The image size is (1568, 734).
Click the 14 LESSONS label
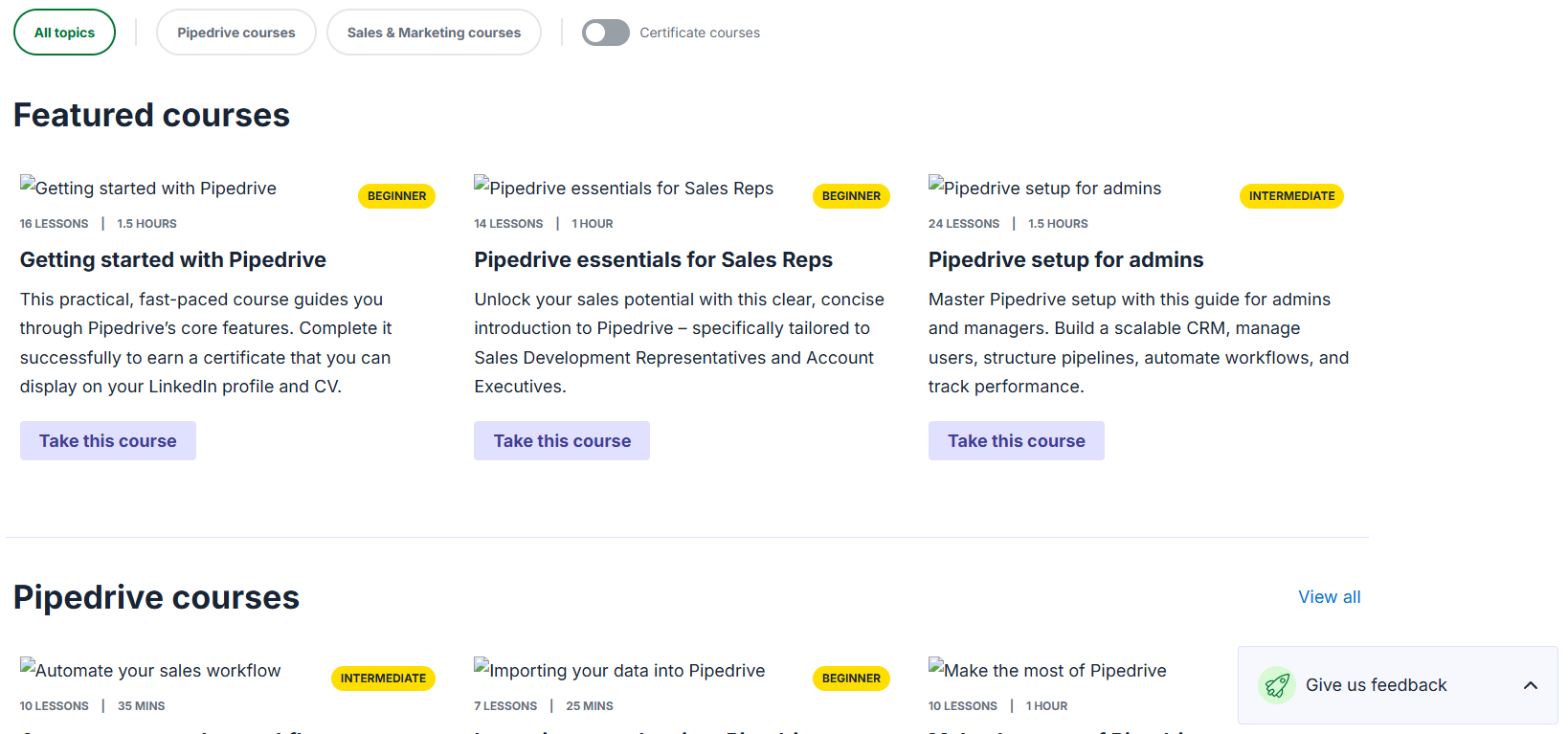pyautogui.click(x=508, y=224)
